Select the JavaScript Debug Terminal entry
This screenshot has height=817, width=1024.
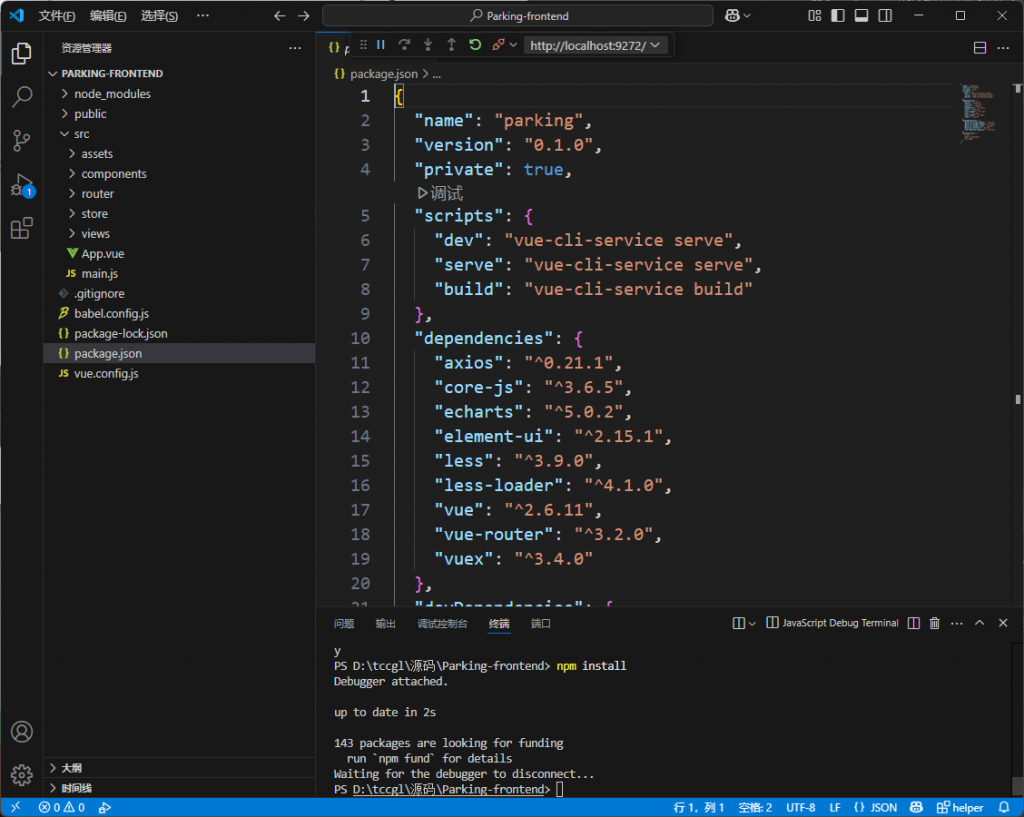point(832,623)
